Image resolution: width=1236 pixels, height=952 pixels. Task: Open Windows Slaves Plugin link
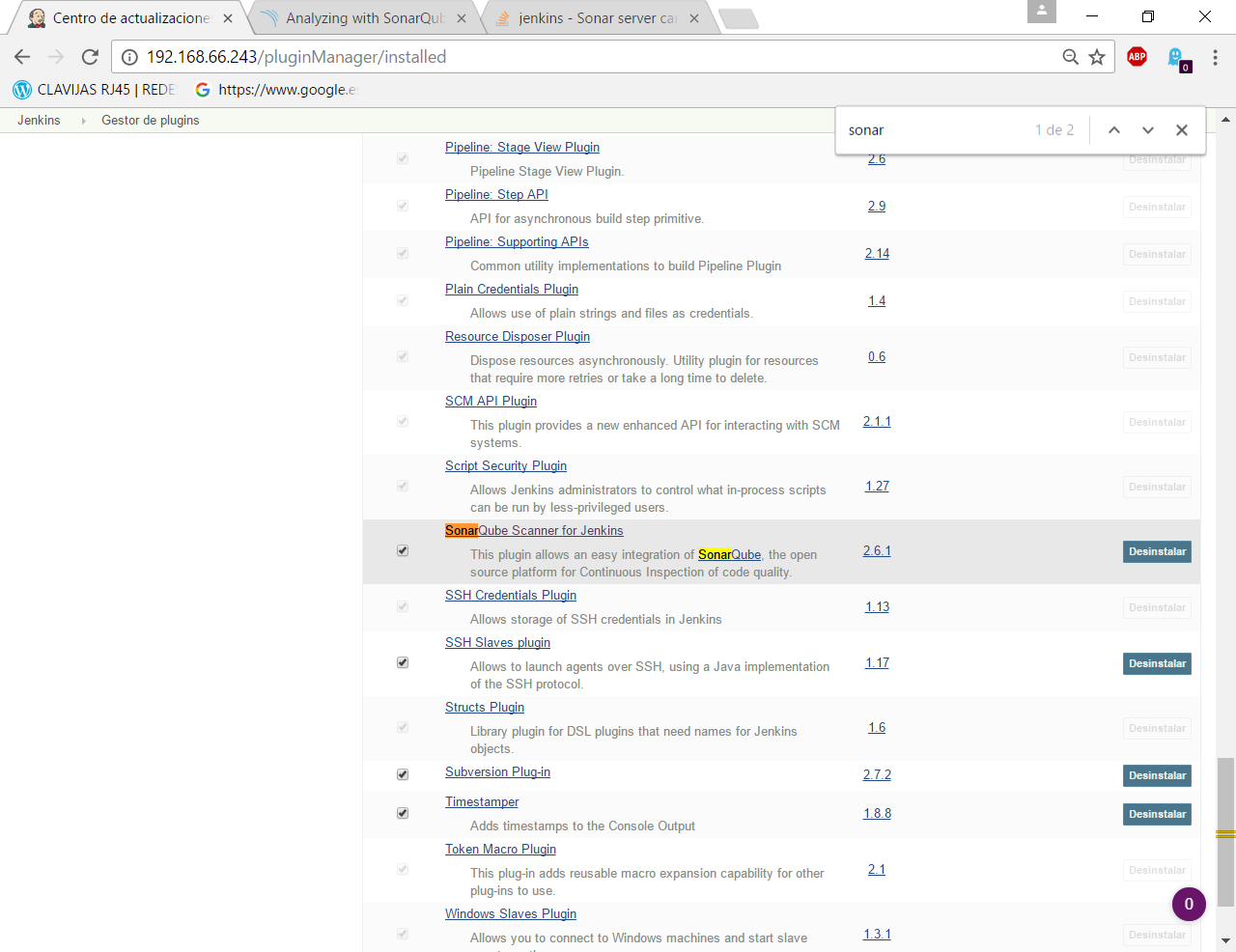point(511,914)
